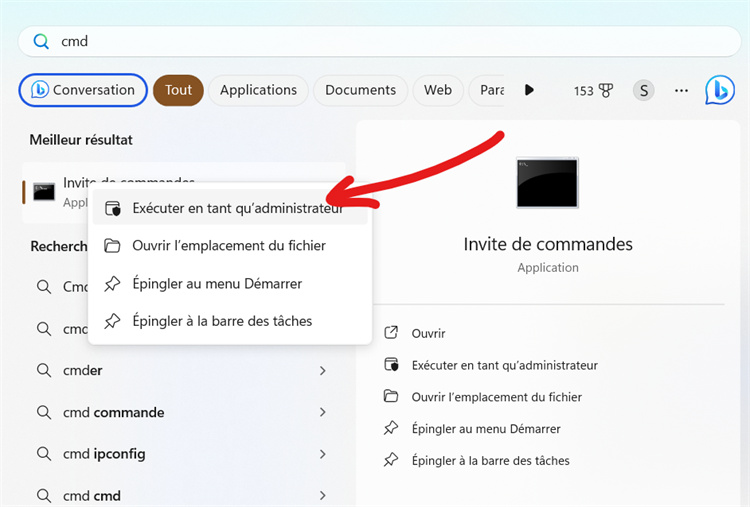Open the S user account avatar

click(643, 90)
